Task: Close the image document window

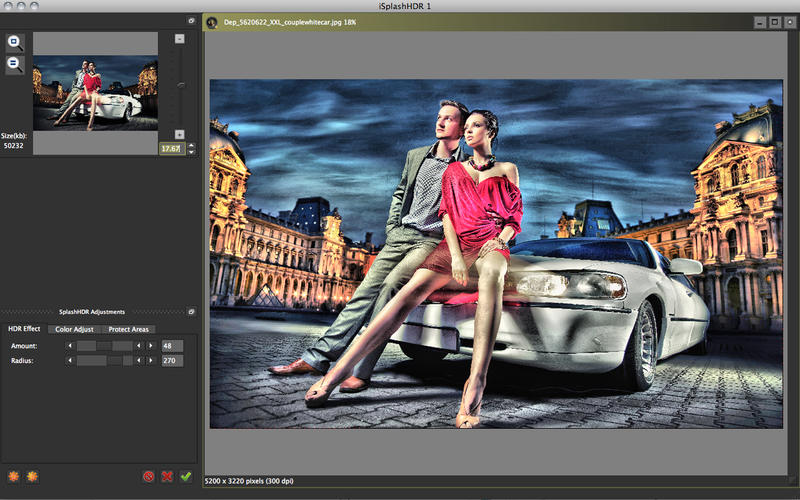Action: (790, 22)
